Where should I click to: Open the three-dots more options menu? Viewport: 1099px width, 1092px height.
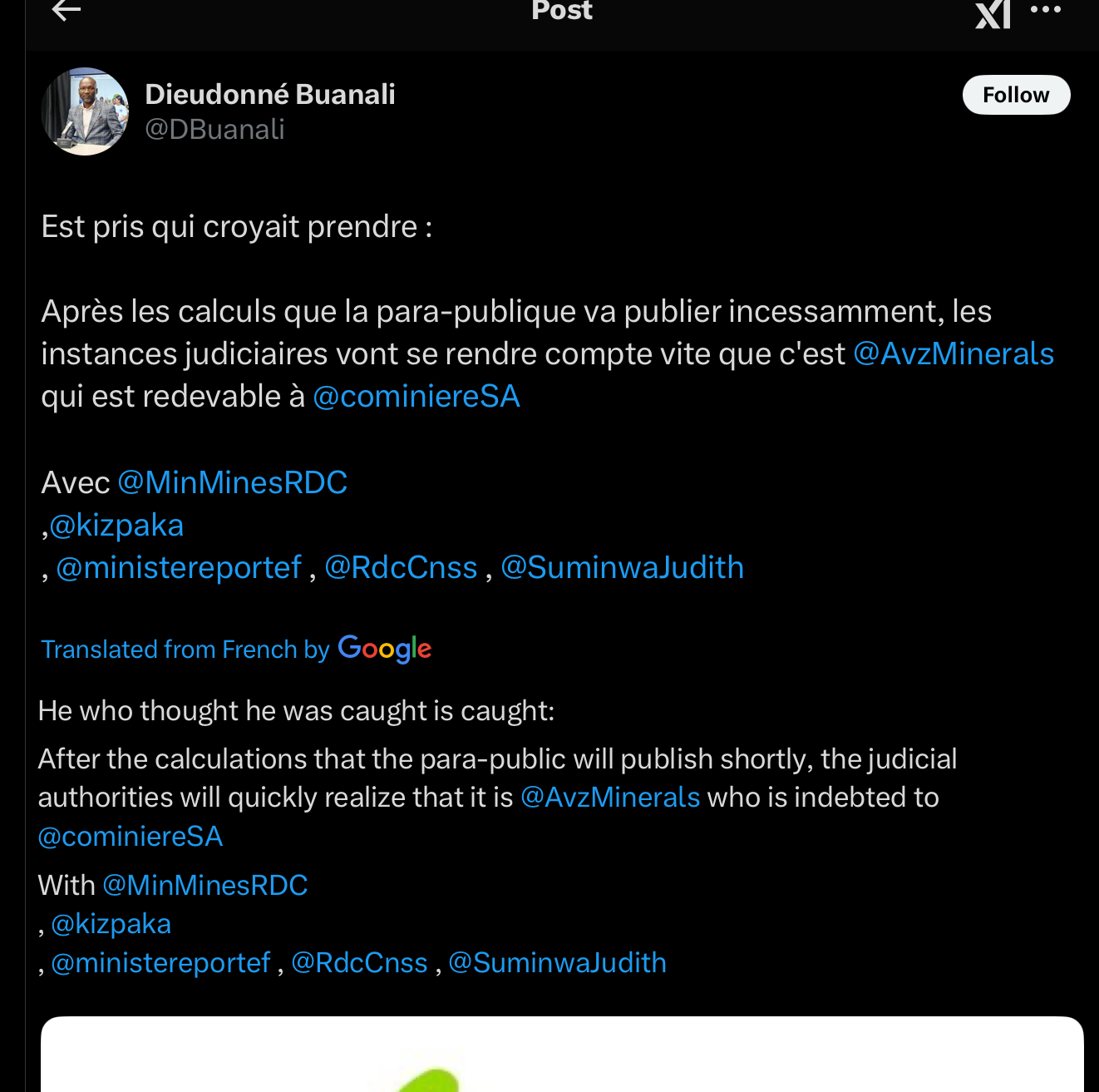(x=1046, y=10)
